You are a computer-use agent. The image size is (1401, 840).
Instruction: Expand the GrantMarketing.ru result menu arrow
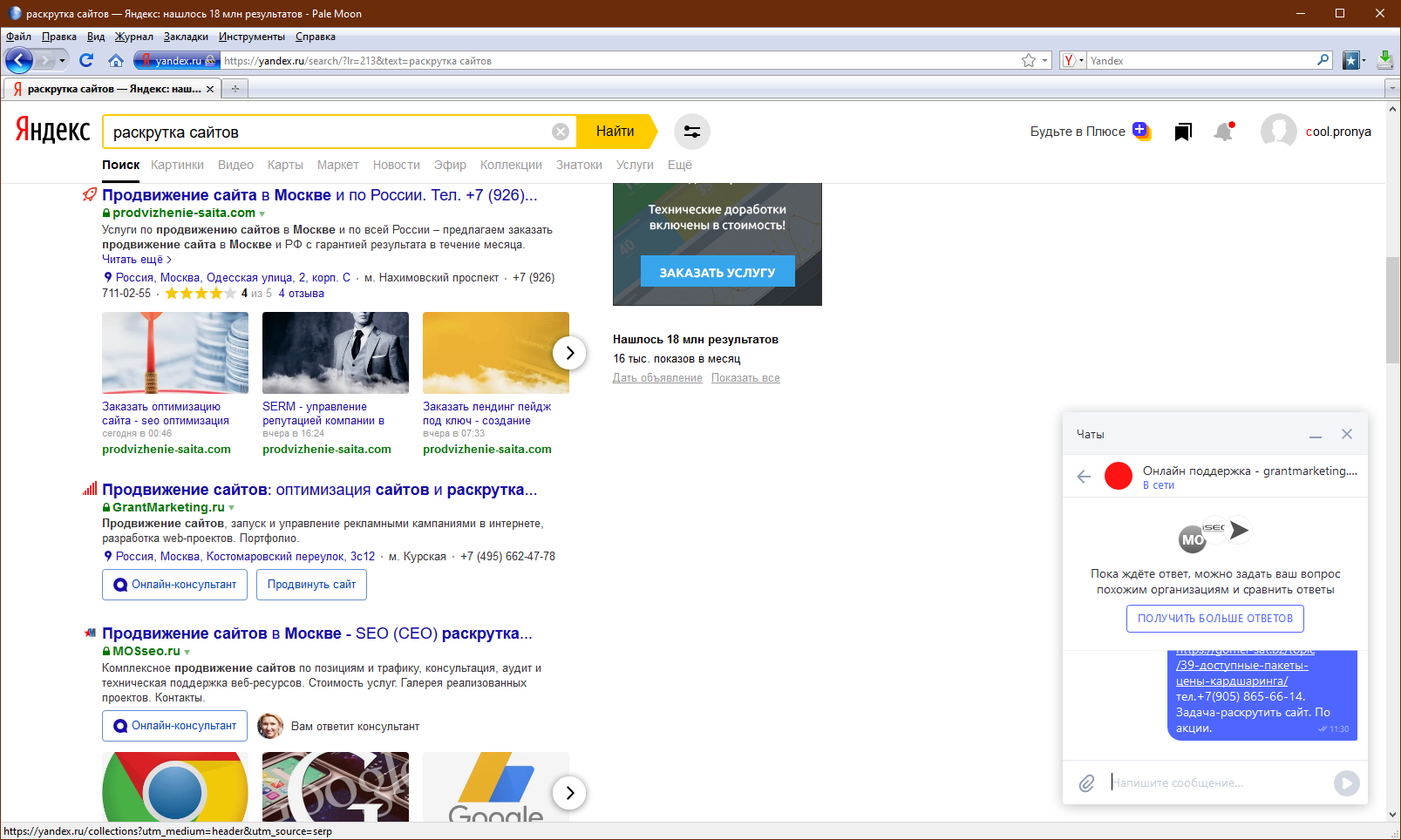tap(231, 508)
